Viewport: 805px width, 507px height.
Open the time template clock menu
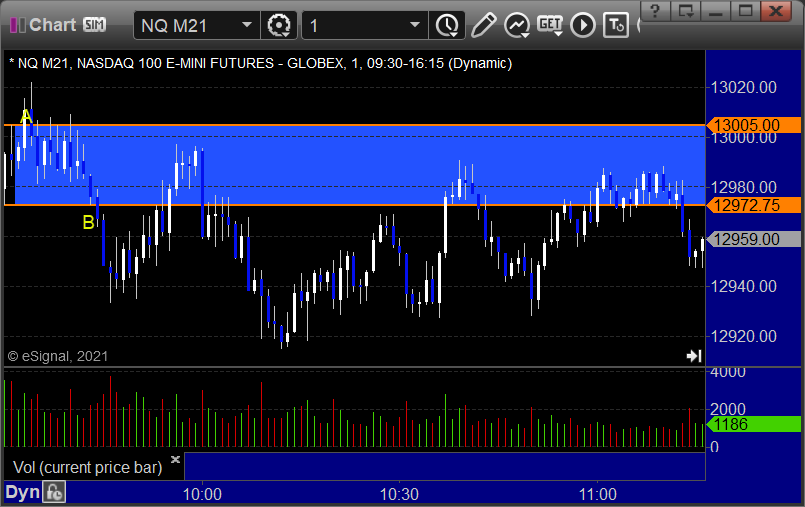tap(447, 25)
